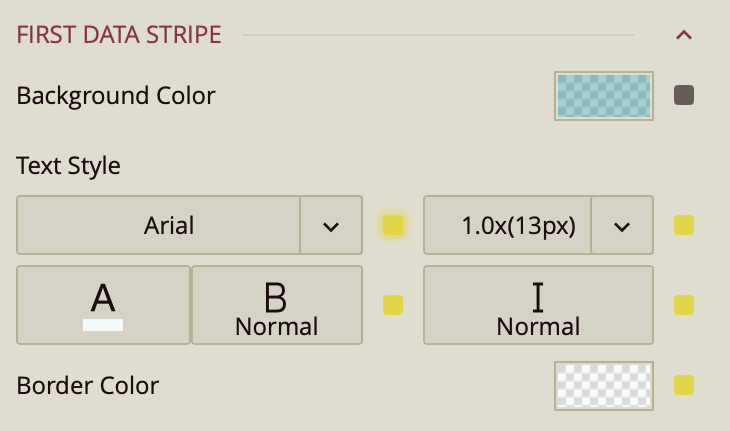This screenshot has width=730, height=431.
Task: Click the yellow indicator beside font size
Action: tap(684, 225)
